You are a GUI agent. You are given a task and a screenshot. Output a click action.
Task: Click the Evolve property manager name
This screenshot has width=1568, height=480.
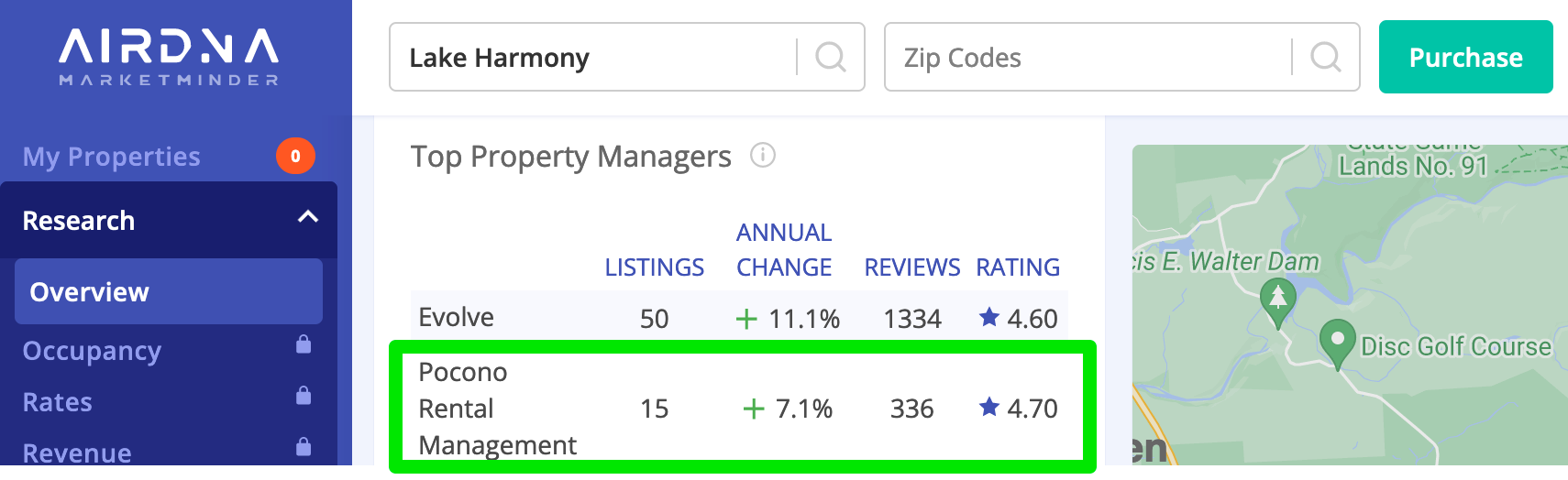457,317
